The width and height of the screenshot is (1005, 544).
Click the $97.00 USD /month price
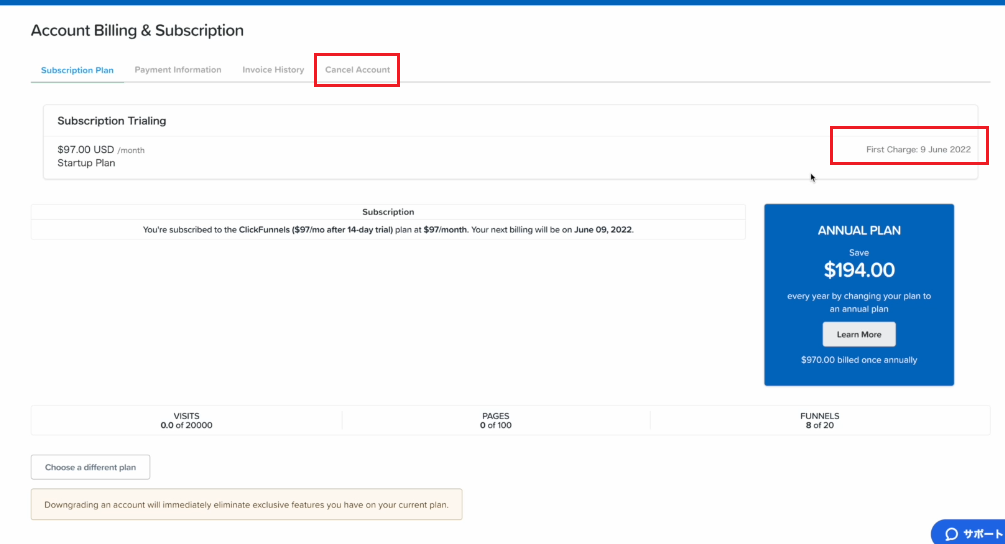tap(101, 149)
